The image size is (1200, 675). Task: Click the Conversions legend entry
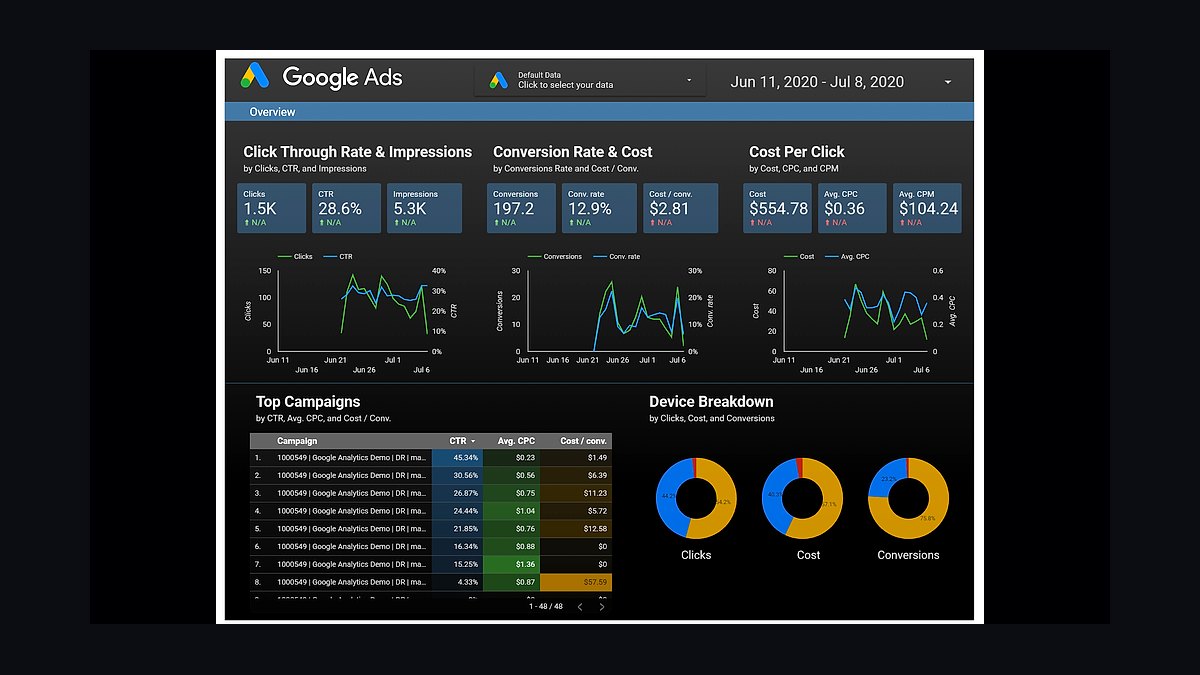(x=554, y=257)
